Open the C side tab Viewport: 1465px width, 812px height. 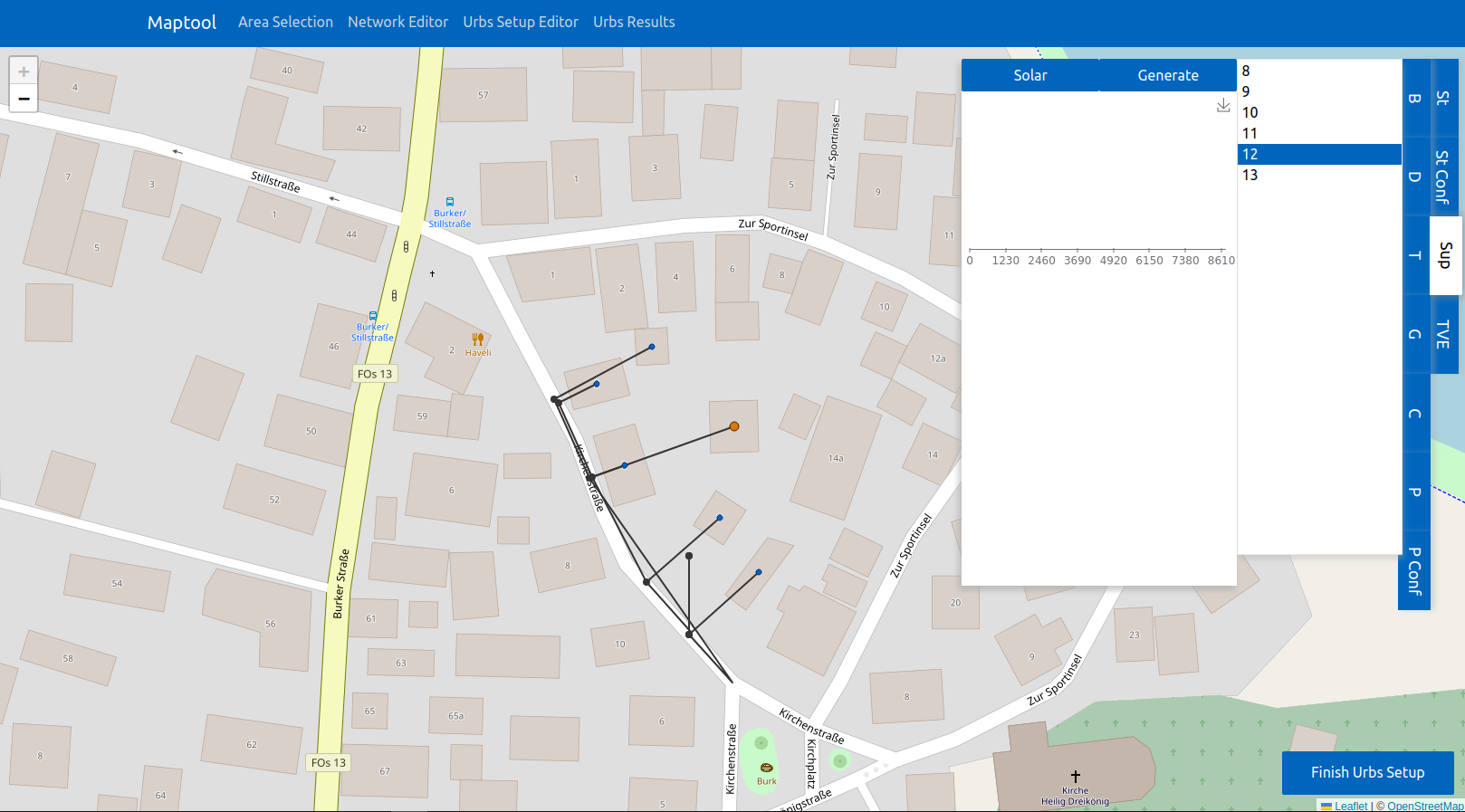(x=1415, y=413)
